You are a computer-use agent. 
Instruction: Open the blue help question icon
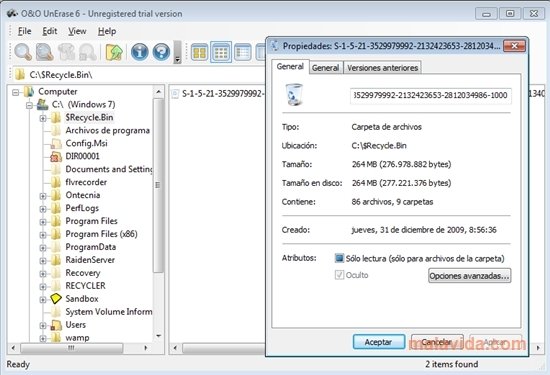(161, 52)
